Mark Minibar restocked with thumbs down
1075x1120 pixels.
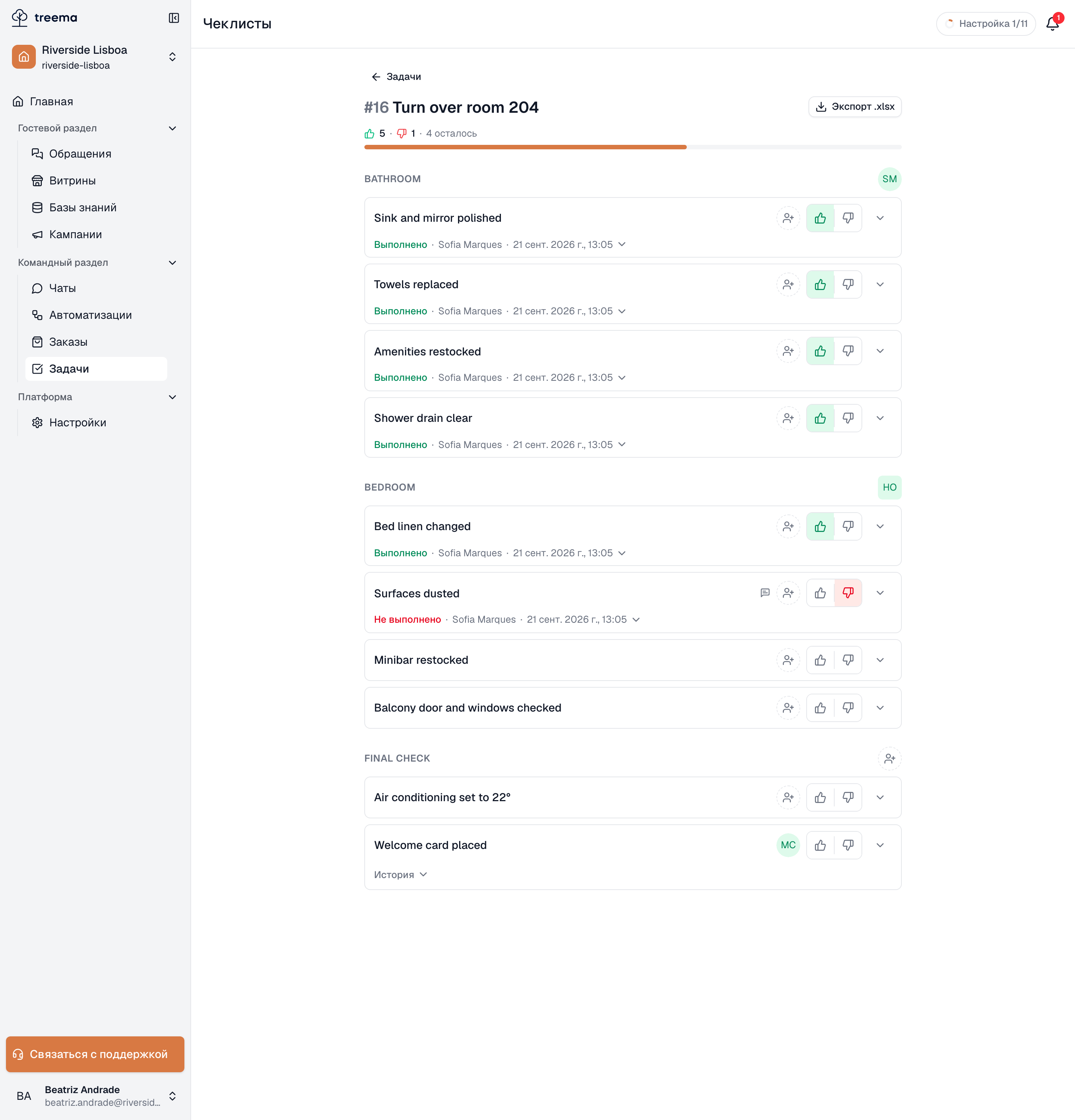848,660
